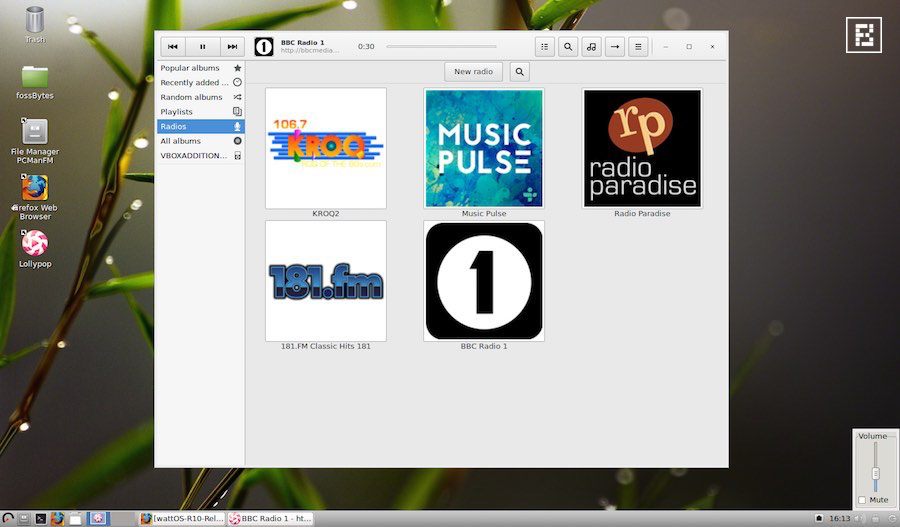Click the 16:13 clock
Screen dimensions: 900x527
(x=840, y=519)
